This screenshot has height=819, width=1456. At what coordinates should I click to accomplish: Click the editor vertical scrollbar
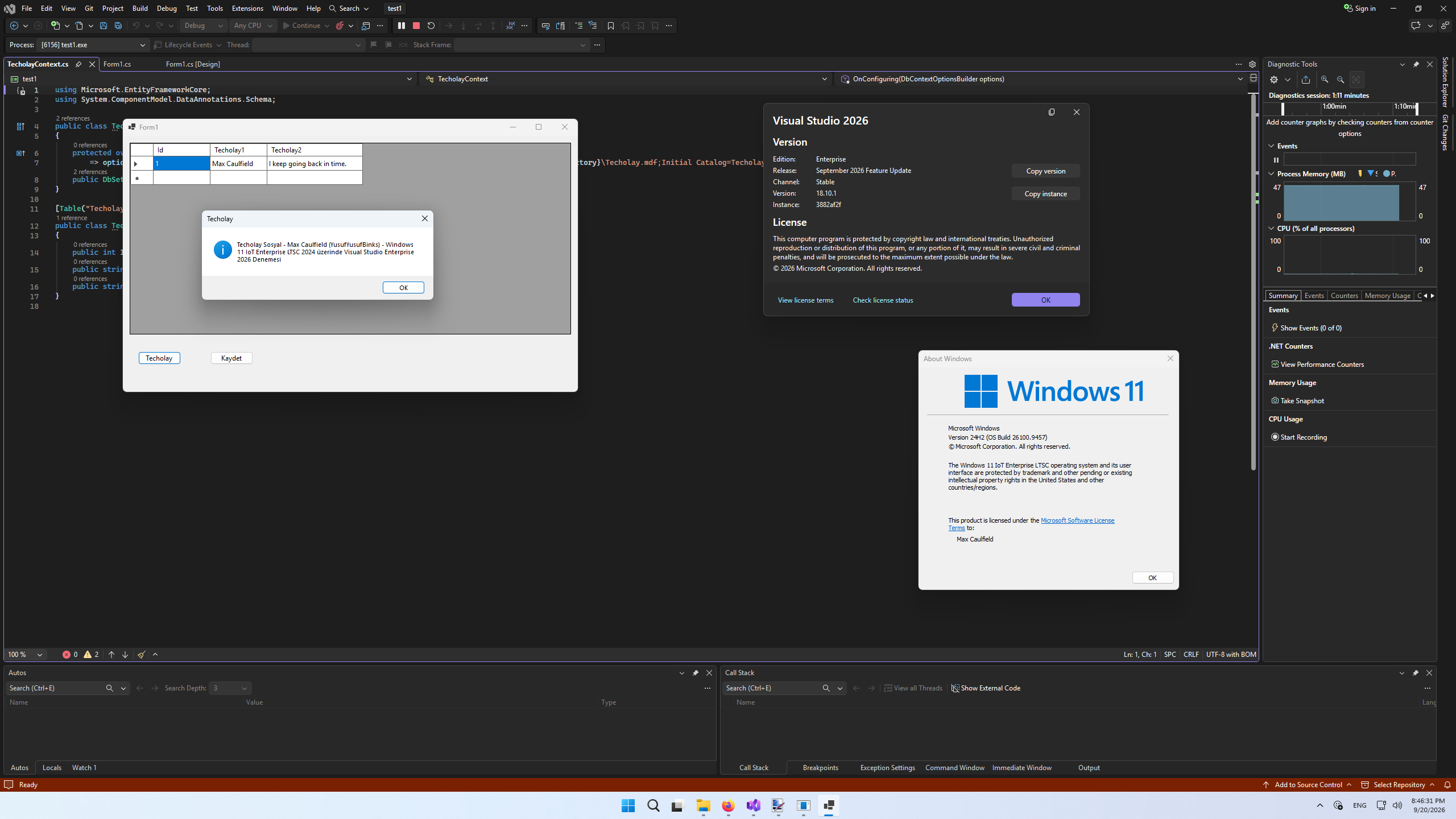[x=1253, y=282]
